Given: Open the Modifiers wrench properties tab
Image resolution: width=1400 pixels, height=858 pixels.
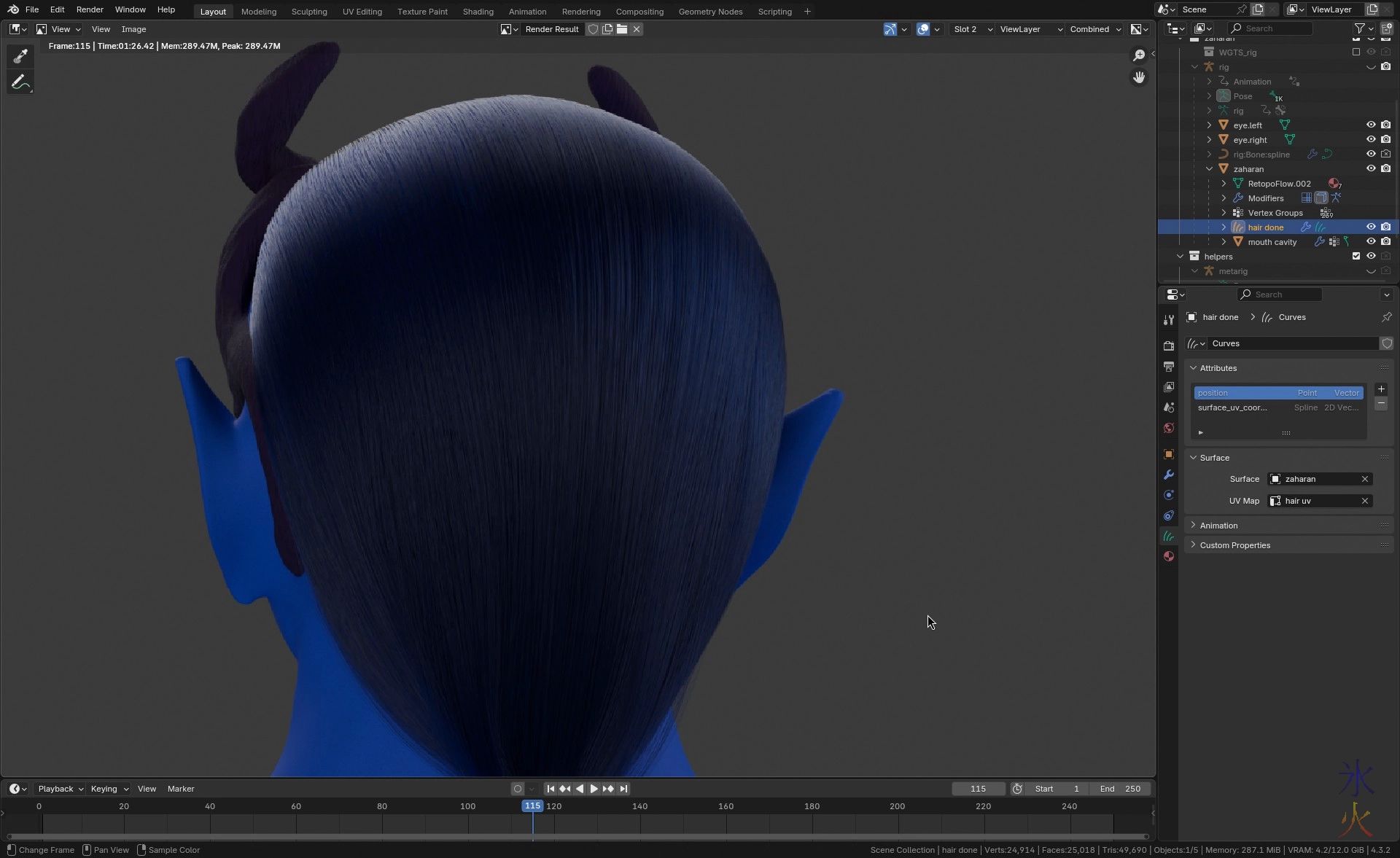Looking at the screenshot, I should tap(1169, 475).
